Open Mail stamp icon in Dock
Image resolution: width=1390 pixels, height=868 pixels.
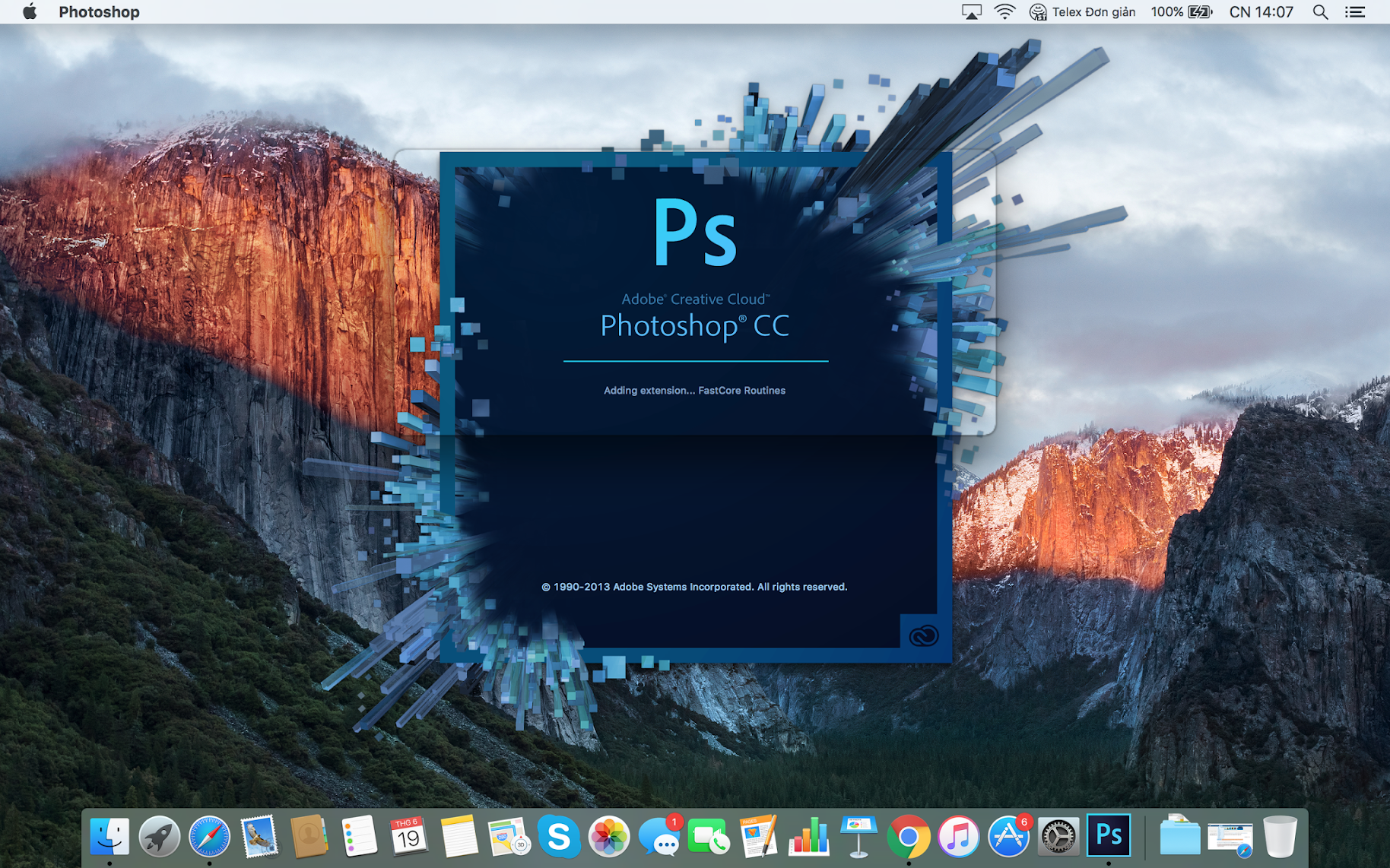click(x=259, y=836)
